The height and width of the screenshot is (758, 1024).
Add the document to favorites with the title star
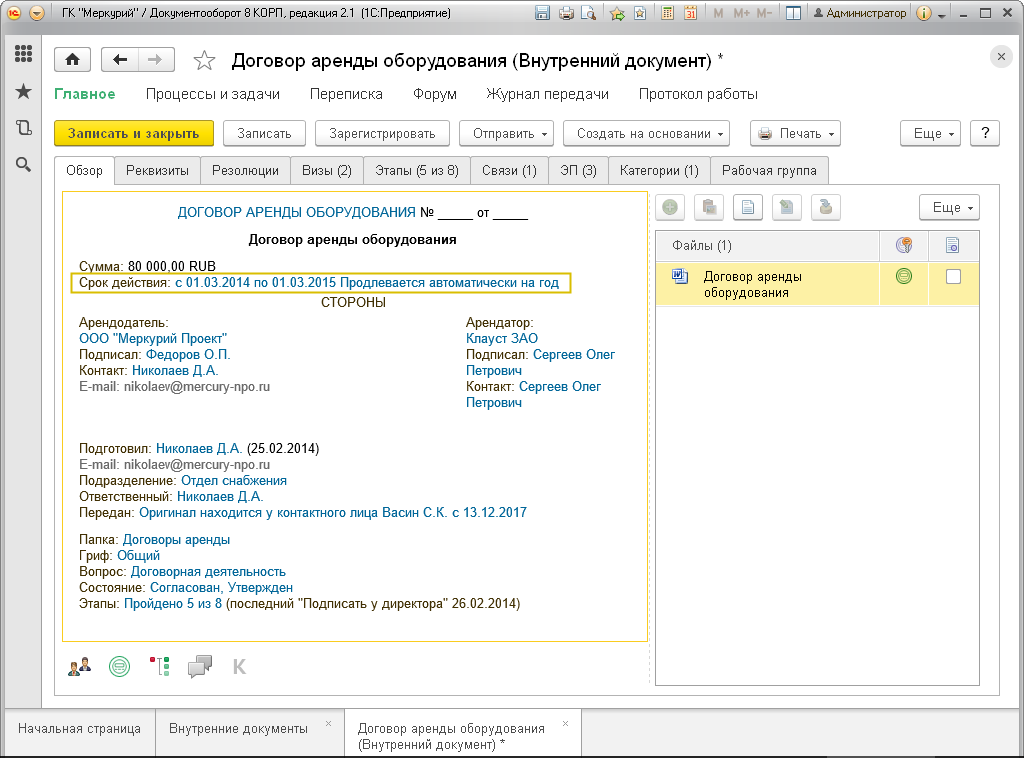[204, 61]
